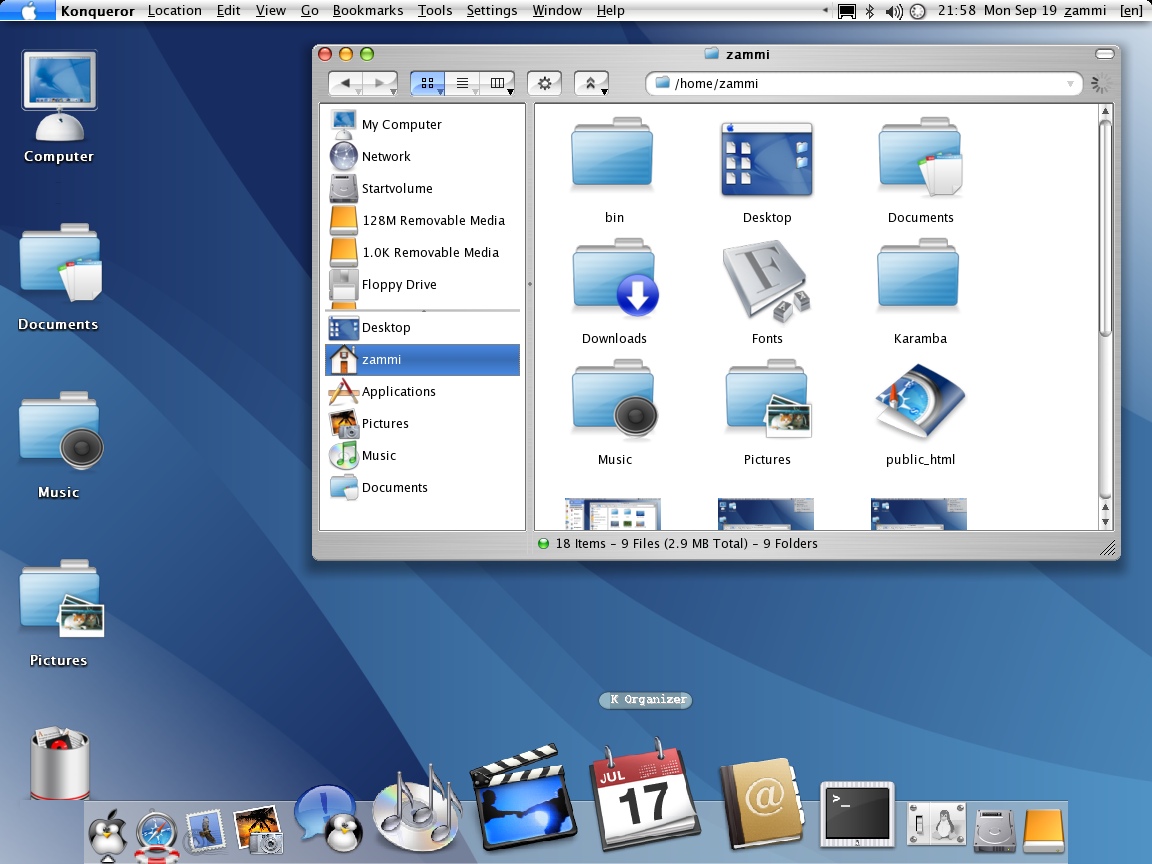Open the Tools menu
This screenshot has width=1152, height=864.
(x=435, y=10)
